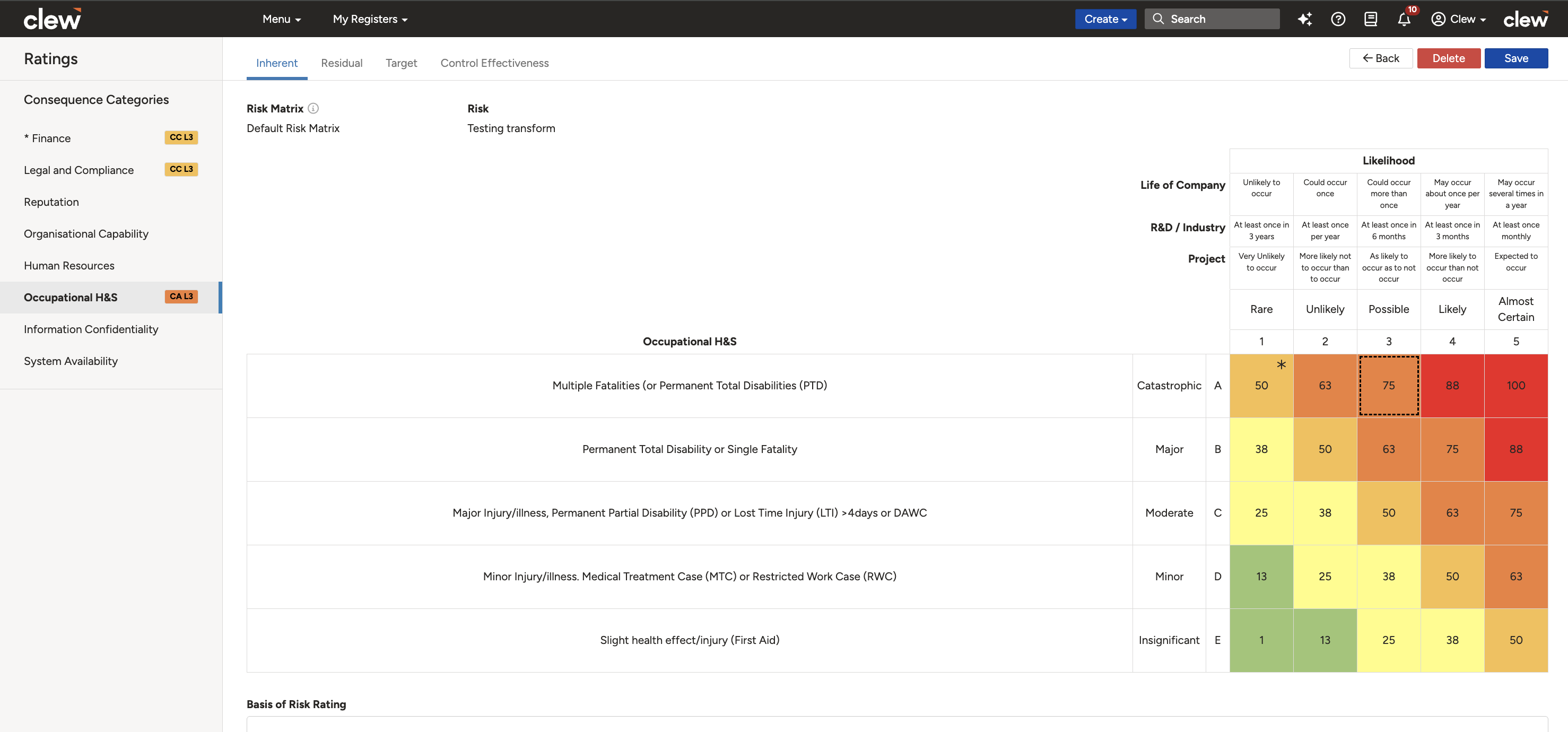Click the blue Save button

tap(1515, 58)
